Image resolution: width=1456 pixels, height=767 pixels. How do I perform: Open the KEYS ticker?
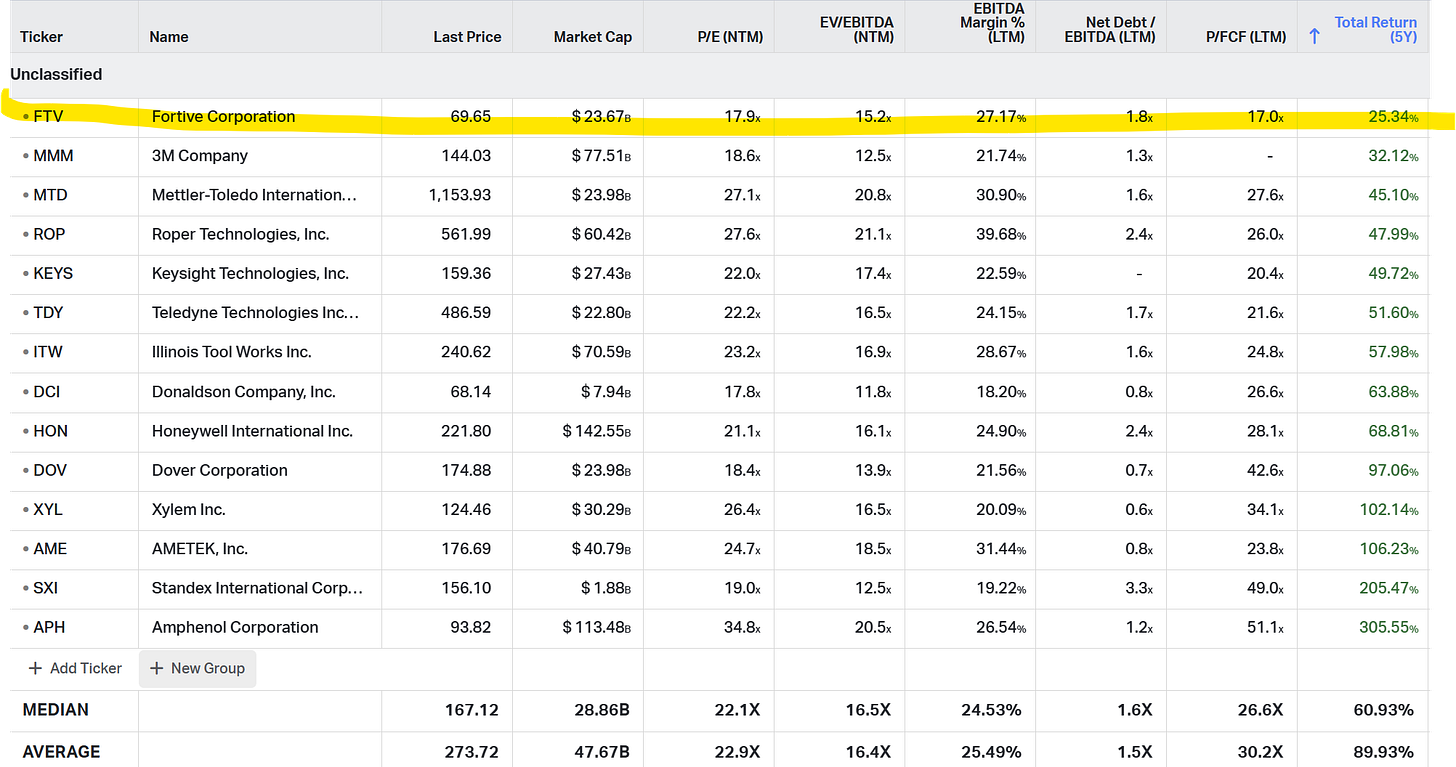pos(53,273)
